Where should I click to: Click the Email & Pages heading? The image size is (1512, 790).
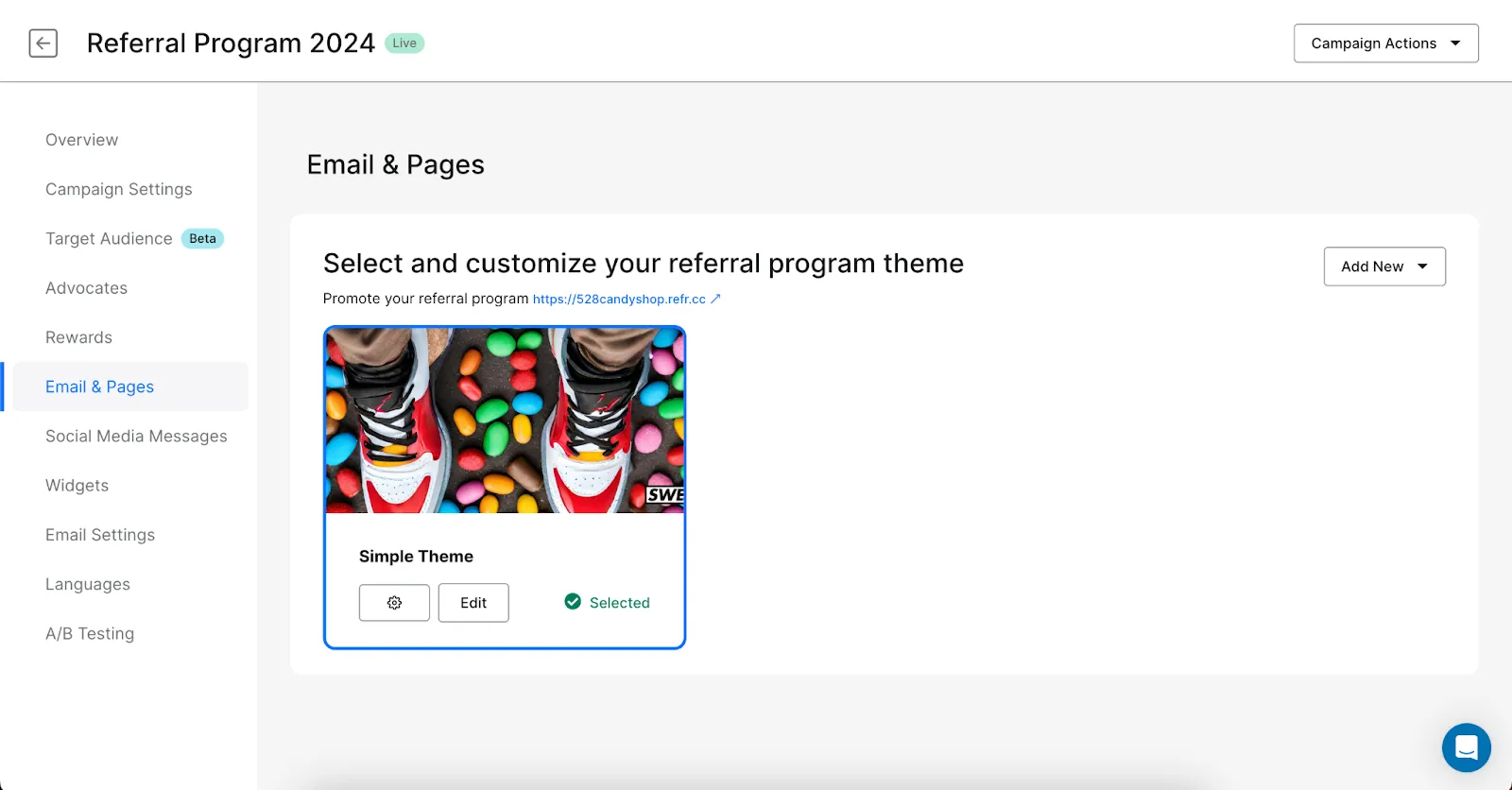click(x=396, y=164)
